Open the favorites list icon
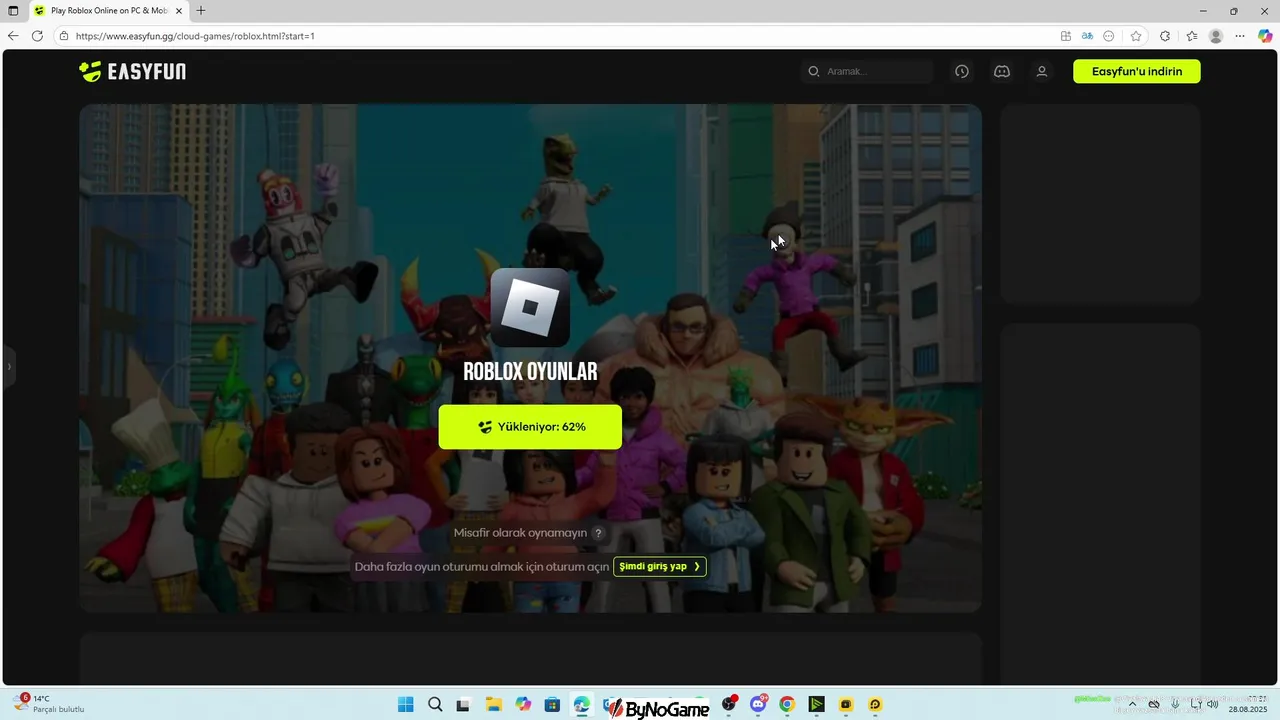This screenshot has width=1280, height=720. point(1192,36)
